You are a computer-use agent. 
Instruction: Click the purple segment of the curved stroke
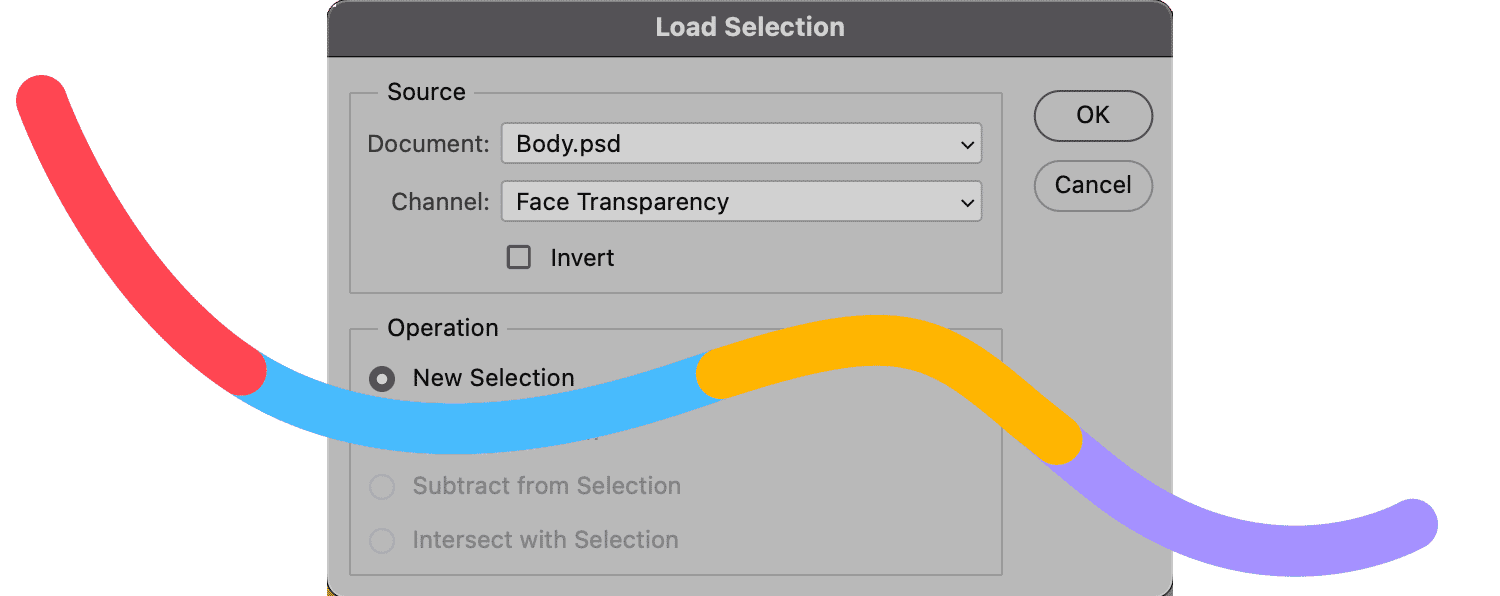click(1250, 545)
